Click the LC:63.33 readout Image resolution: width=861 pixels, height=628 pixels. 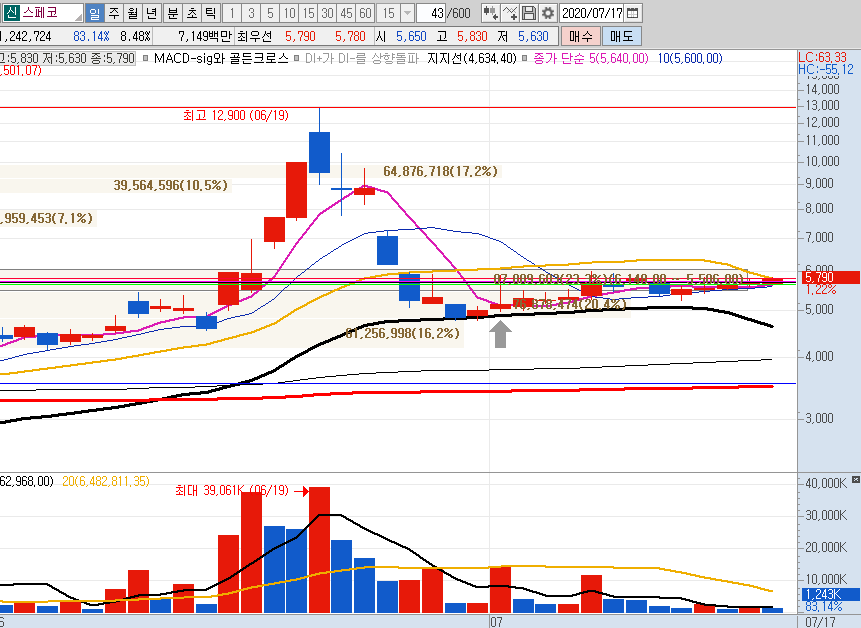click(x=823, y=57)
